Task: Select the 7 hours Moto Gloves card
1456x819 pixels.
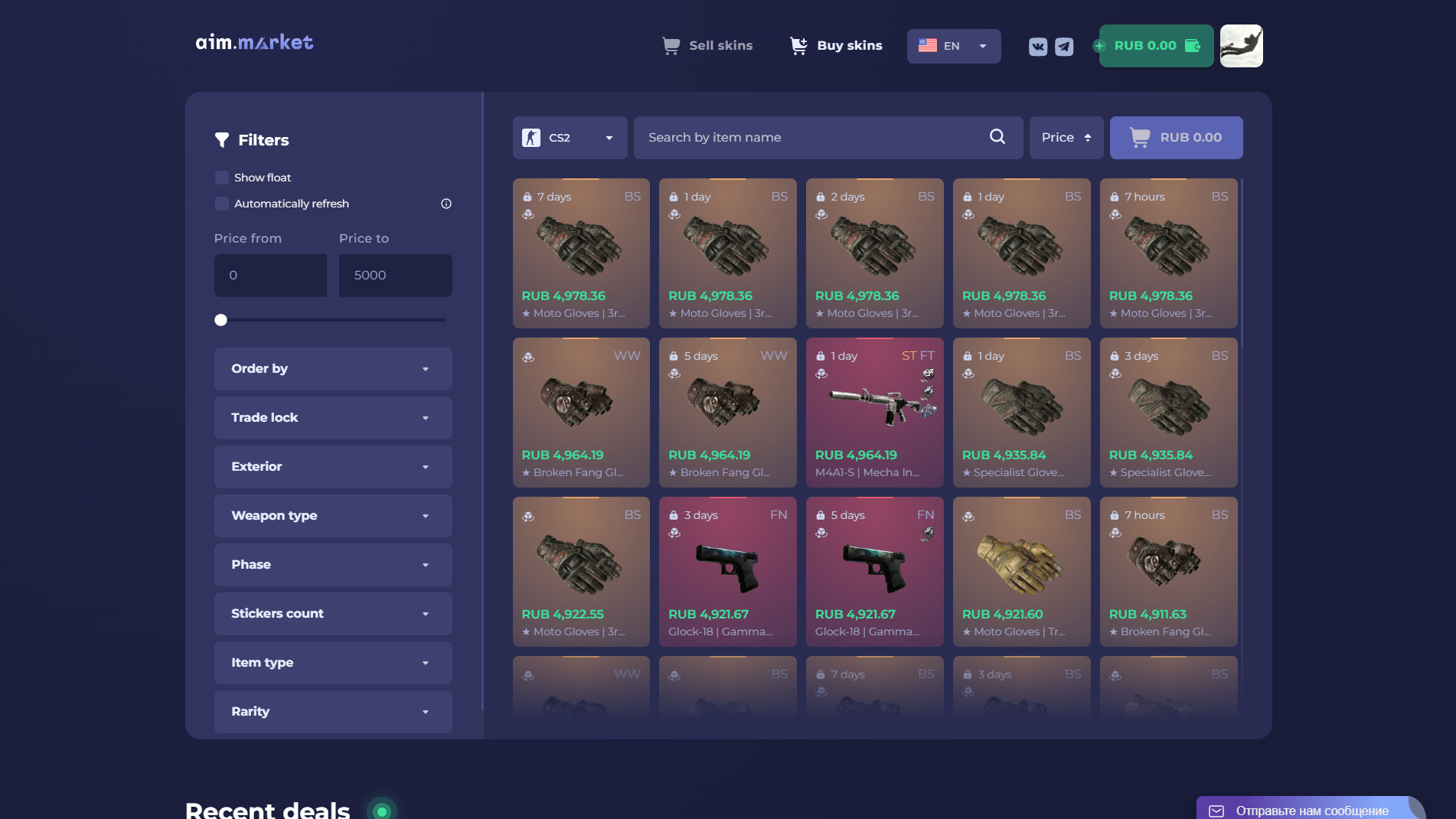Action: click(x=1168, y=253)
